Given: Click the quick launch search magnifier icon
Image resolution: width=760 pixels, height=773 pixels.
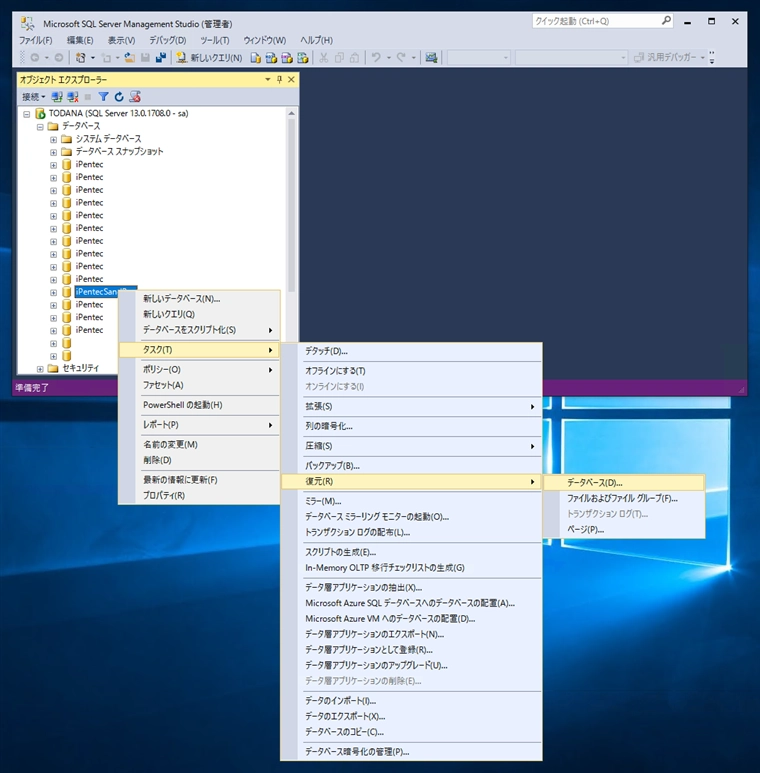Looking at the screenshot, I should click(666, 21).
